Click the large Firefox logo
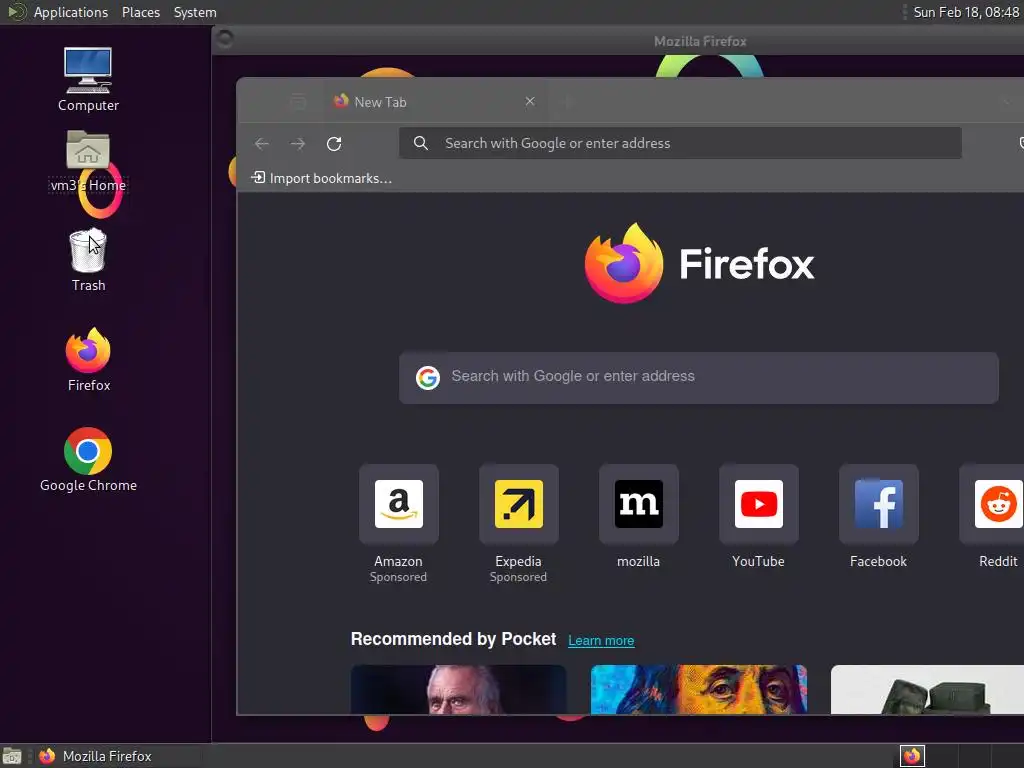The width and height of the screenshot is (1024, 768). [x=624, y=263]
